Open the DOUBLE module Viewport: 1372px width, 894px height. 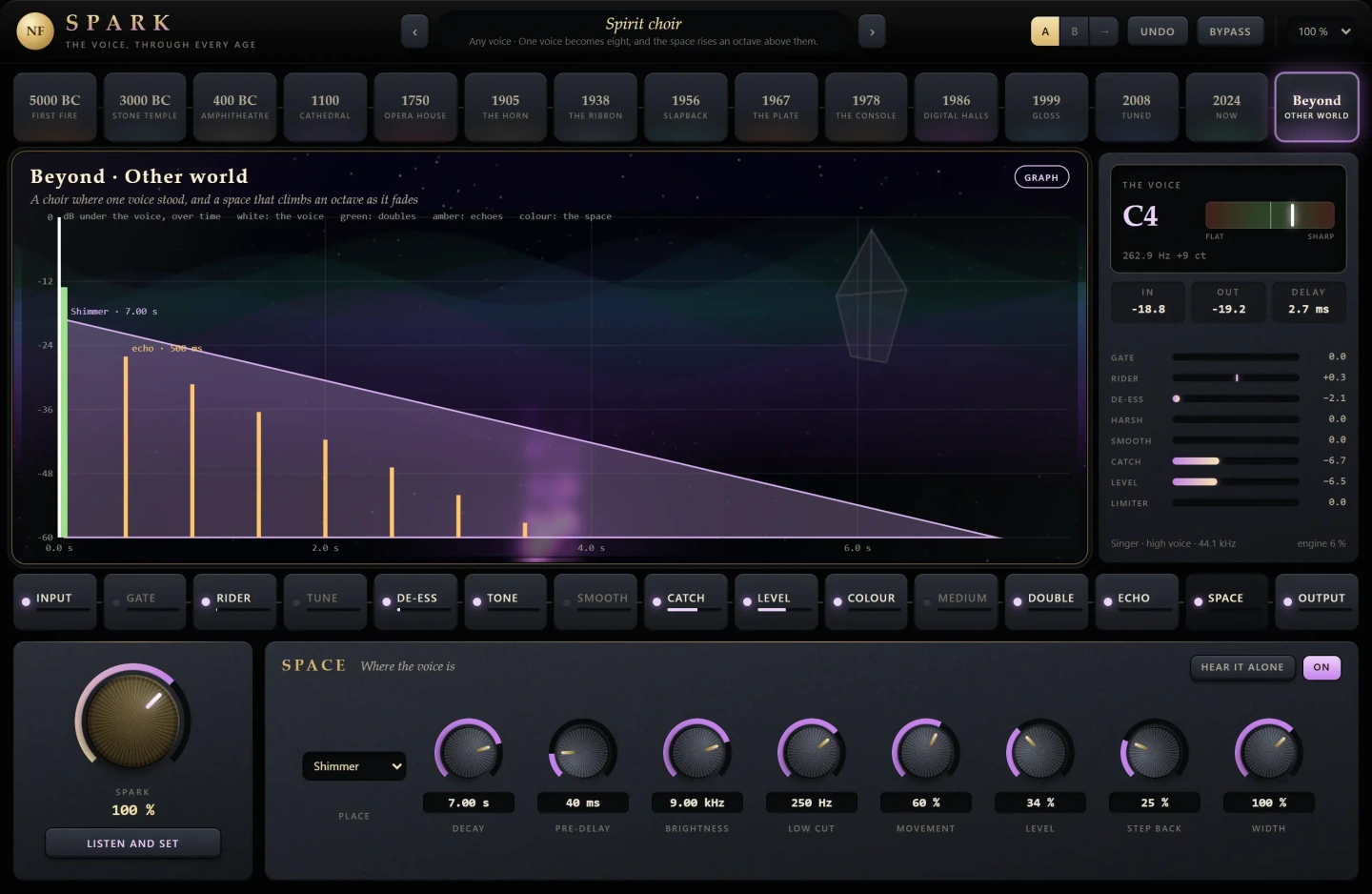[x=1046, y=600]
